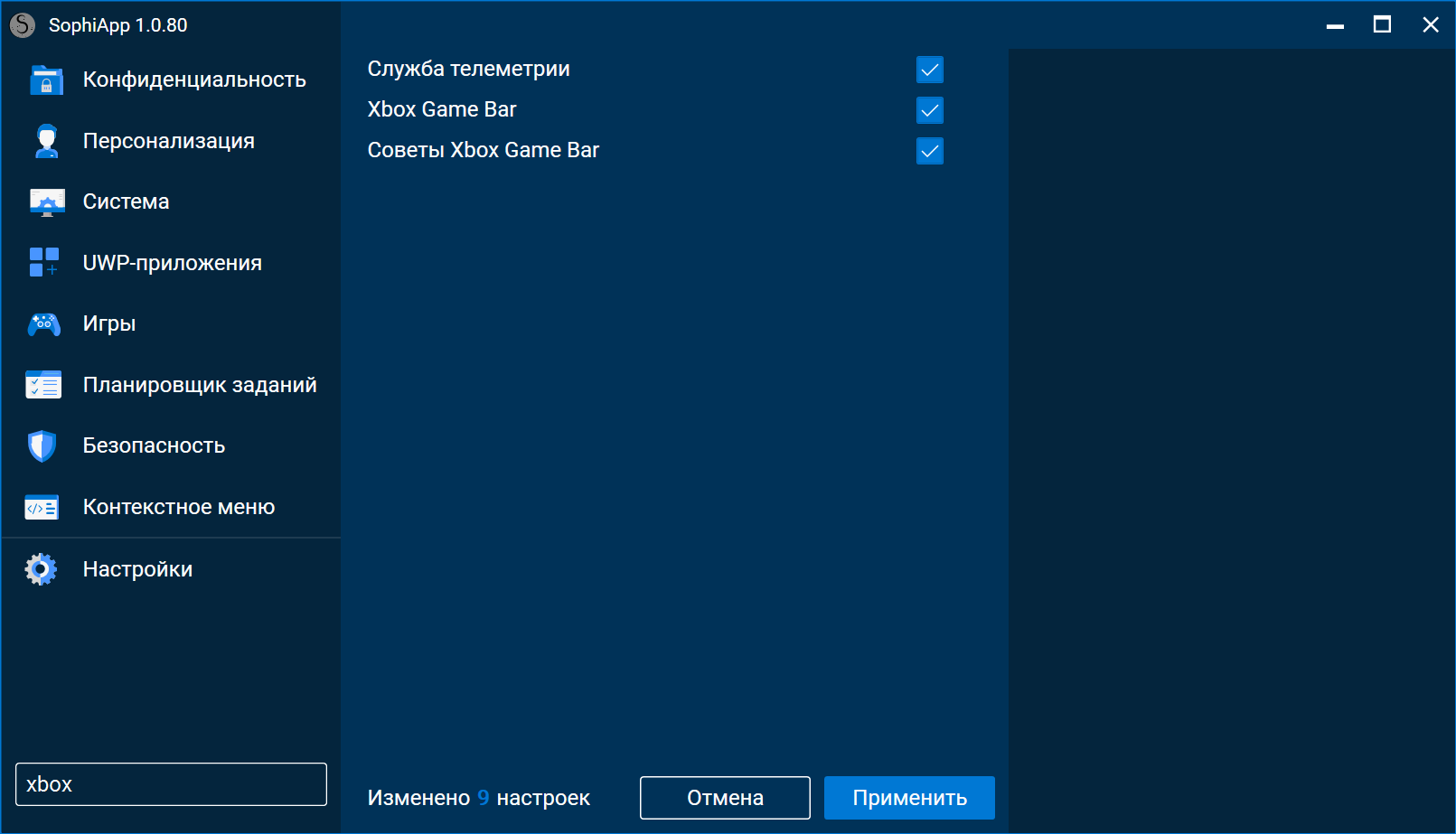Click the Контекстное меню code icon
The image size is (1456, 834).
pos(42,508)
